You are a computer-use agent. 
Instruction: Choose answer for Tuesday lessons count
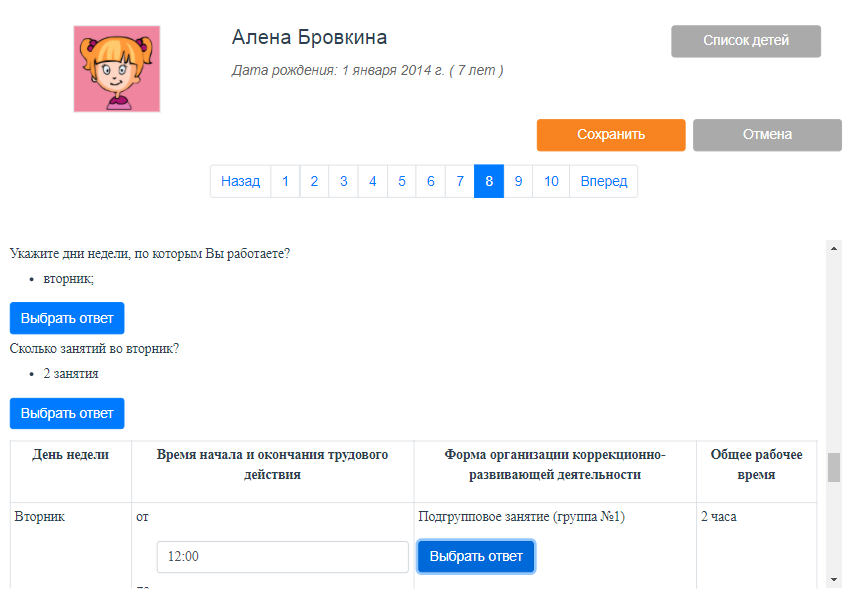point(67,413)
